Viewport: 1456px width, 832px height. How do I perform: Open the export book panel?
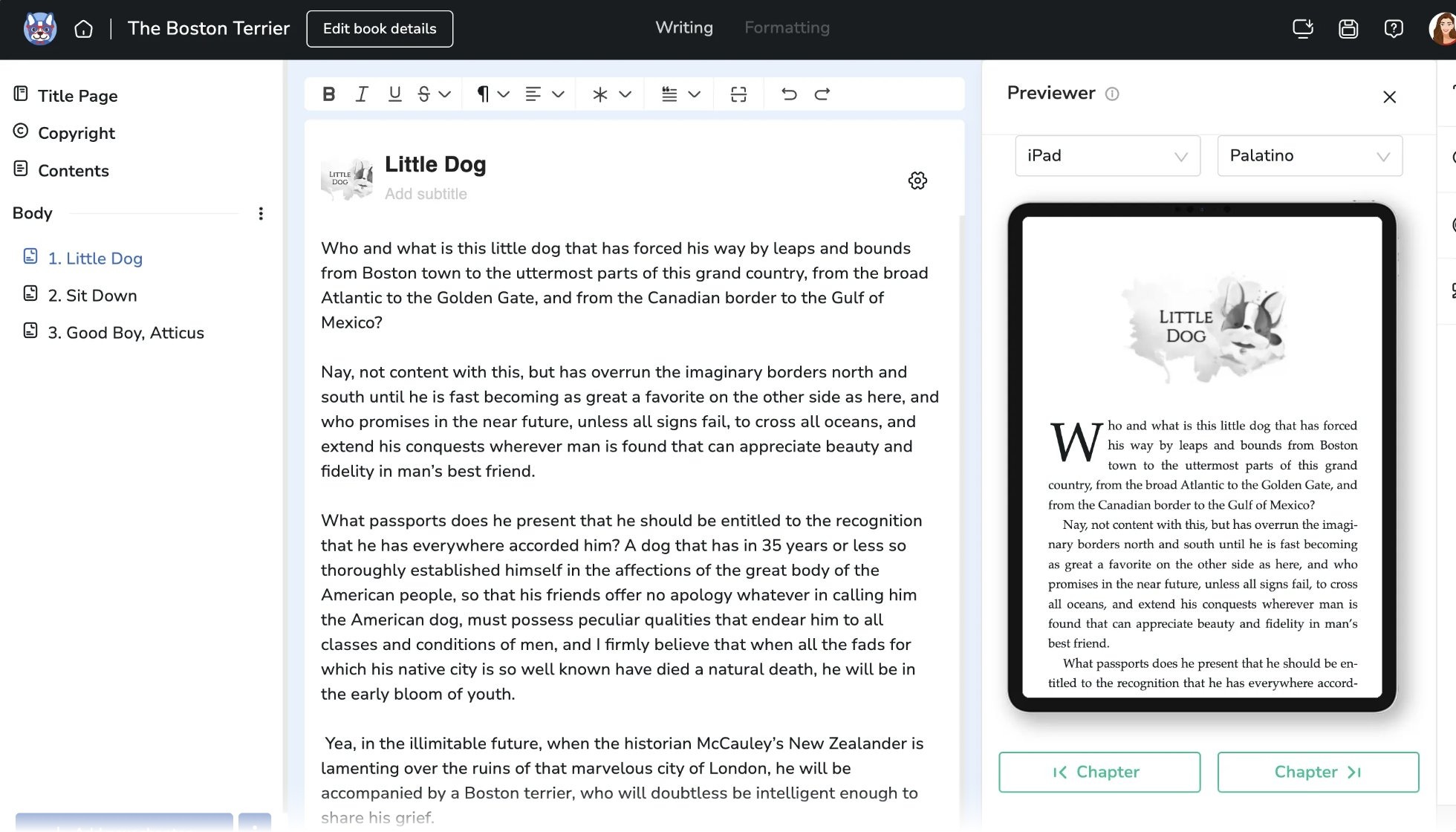[1302, 28]
